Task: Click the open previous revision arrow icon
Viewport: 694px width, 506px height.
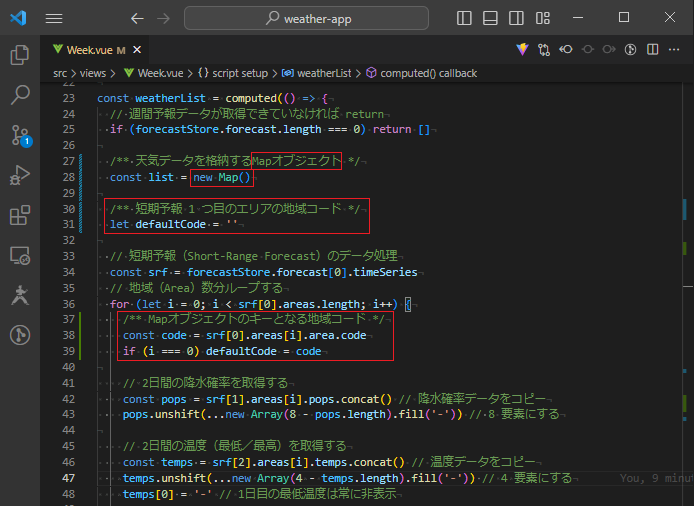Action: (x=566, y=49)
